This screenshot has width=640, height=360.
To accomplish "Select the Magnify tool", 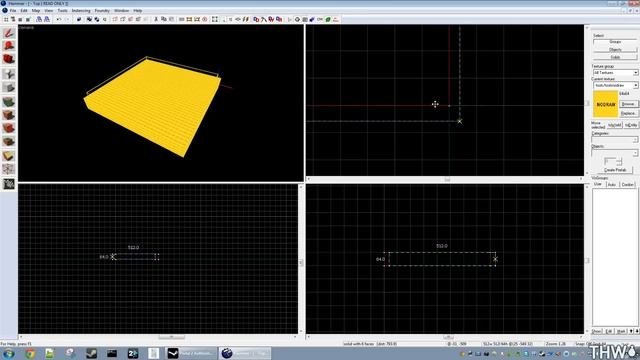I will pos(9,46).
